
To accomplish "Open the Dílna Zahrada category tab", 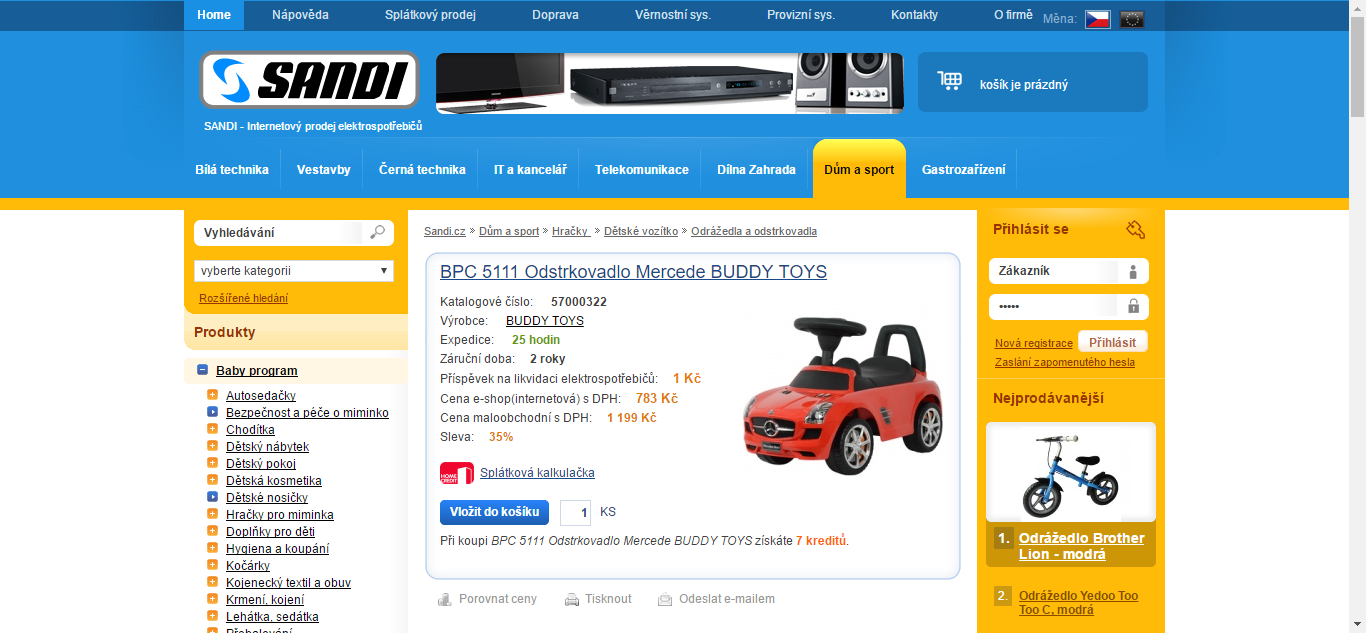I will [x=756, y=170].
